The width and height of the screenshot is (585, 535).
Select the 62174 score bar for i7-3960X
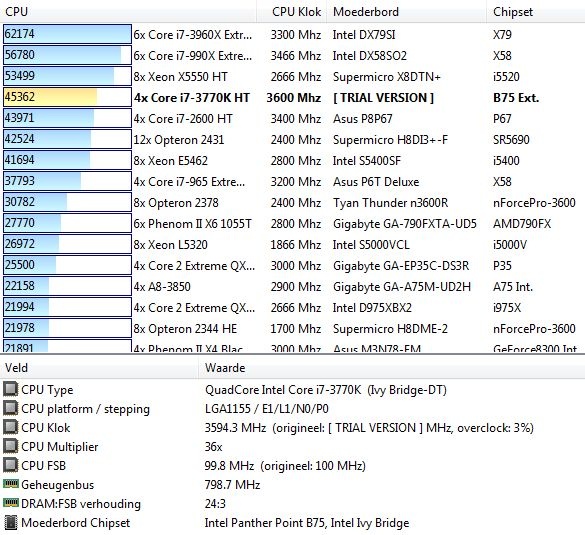(67, 34)
